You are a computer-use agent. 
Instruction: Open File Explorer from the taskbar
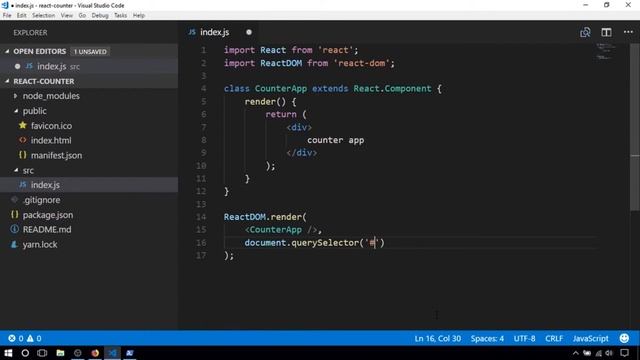(60, 353)
